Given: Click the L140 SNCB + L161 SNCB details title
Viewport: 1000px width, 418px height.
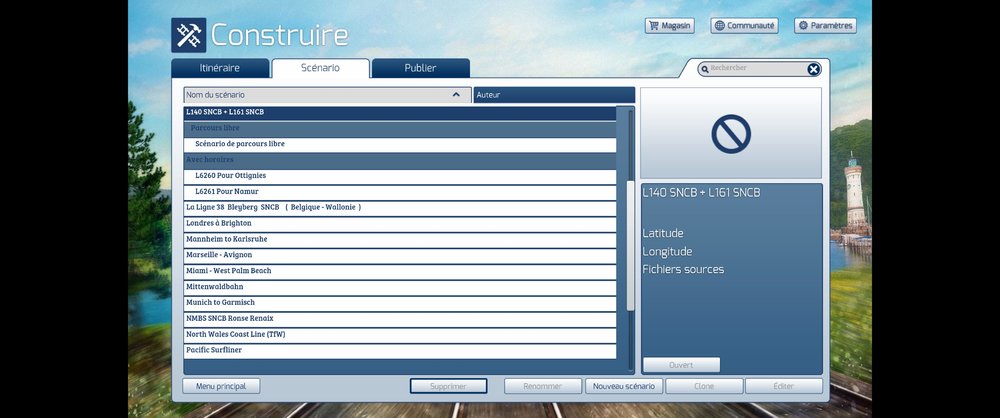Looking at the screenshot, I should 702,193.
